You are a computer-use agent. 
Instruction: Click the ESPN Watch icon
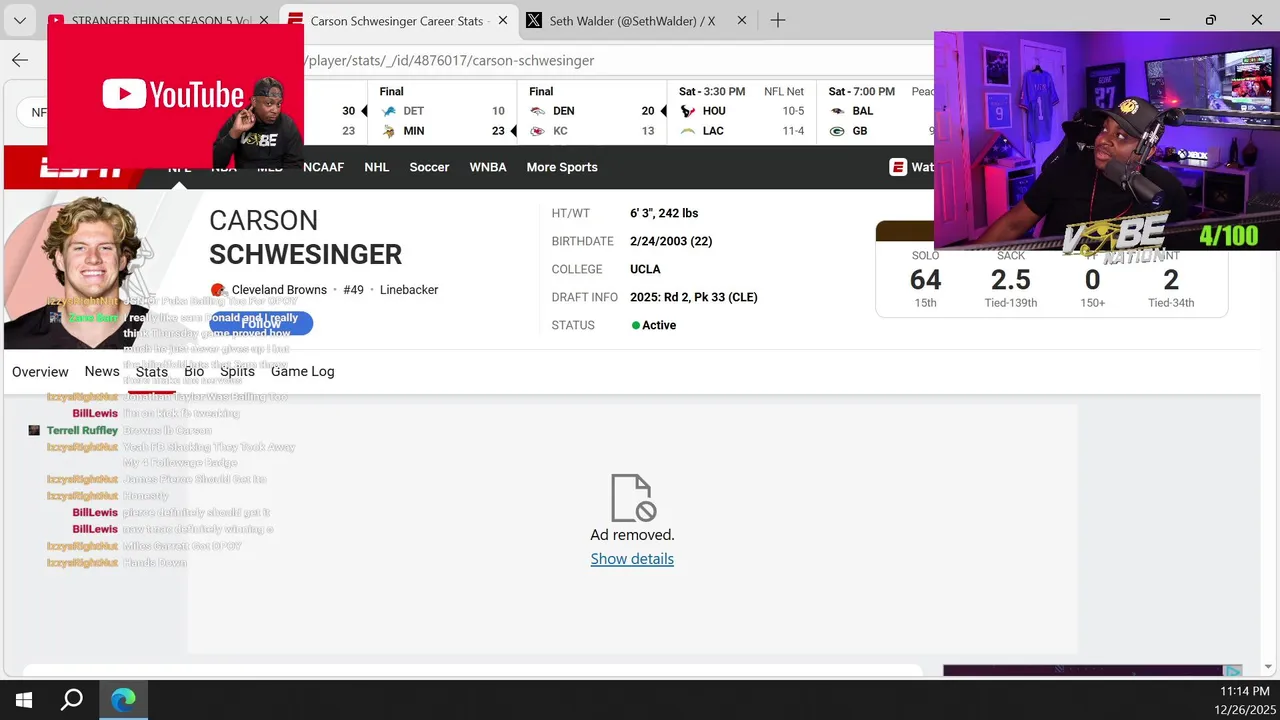point(898,167)
